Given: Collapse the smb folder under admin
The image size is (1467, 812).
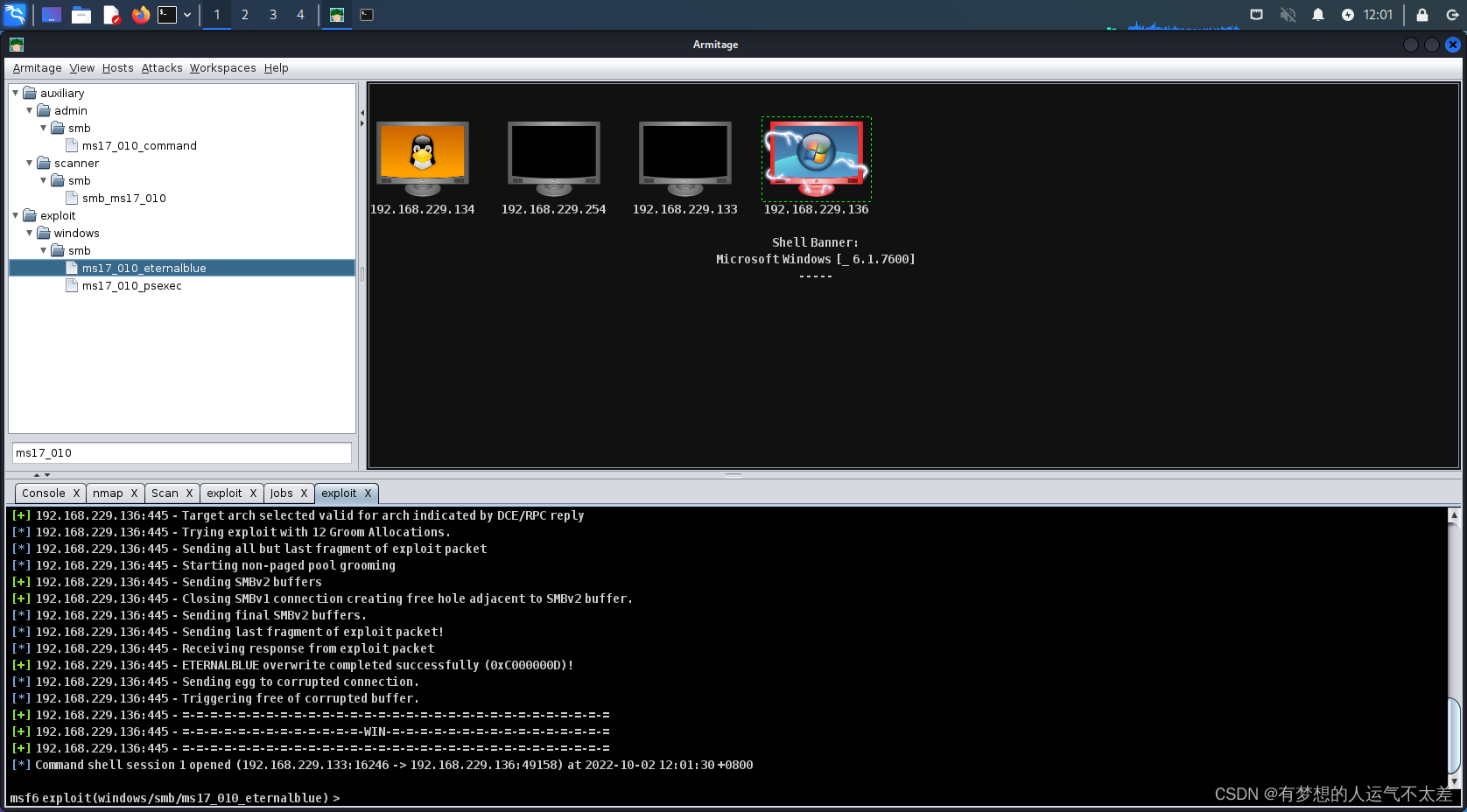Looking at the screenshot, I should 43,128.
